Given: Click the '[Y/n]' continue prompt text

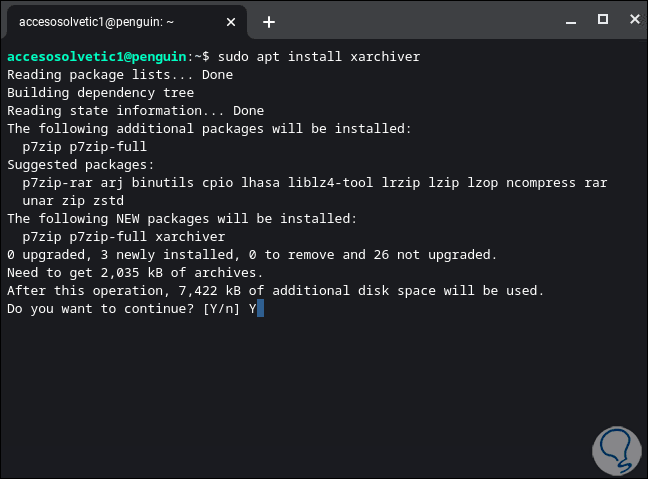Looking at the screenshot, I should point(221,309).
